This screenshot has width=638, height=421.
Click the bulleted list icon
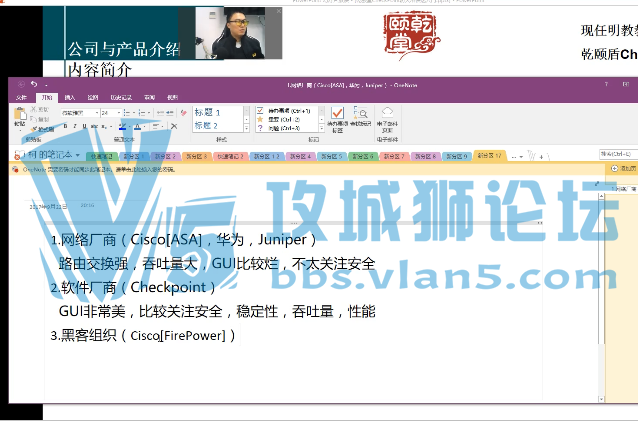[127, 113]
